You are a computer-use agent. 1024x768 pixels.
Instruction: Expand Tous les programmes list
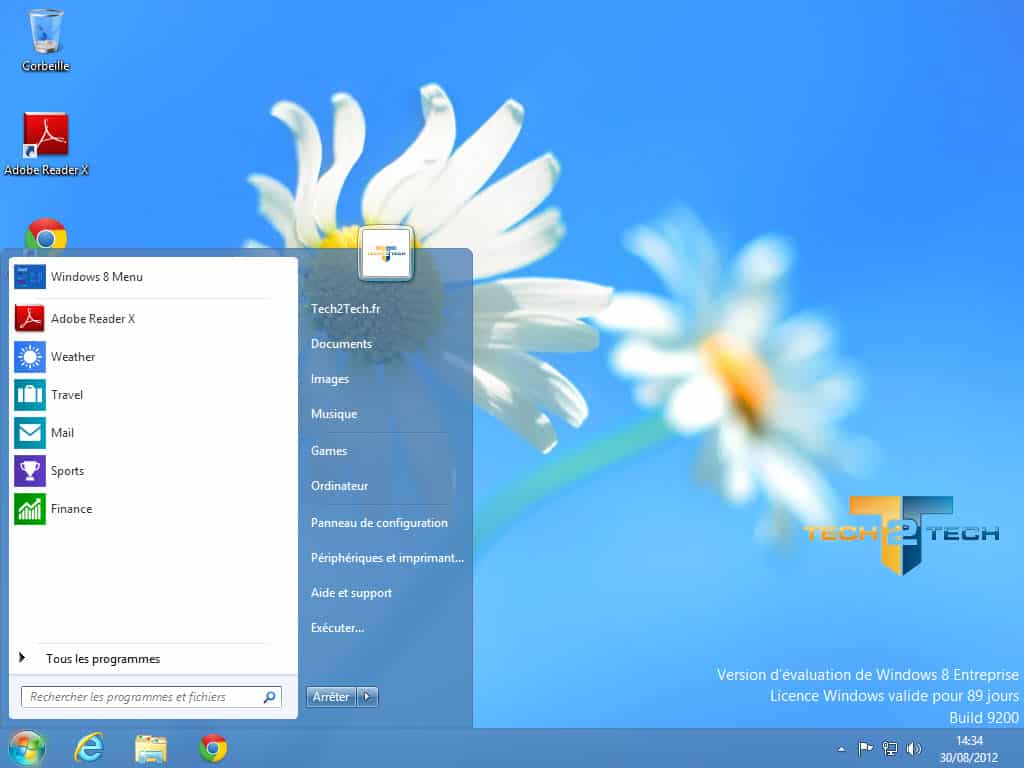coord(102,659)
